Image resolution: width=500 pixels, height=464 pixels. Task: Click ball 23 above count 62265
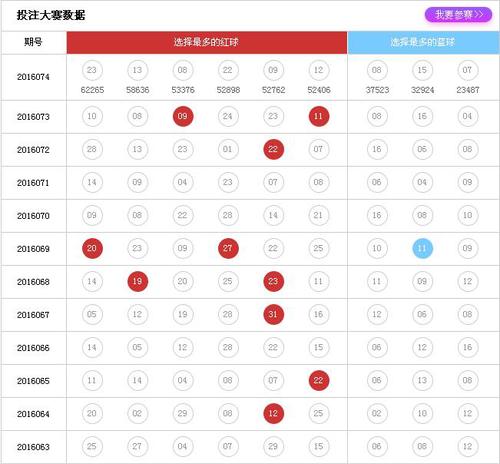click(x=92, y=70)
